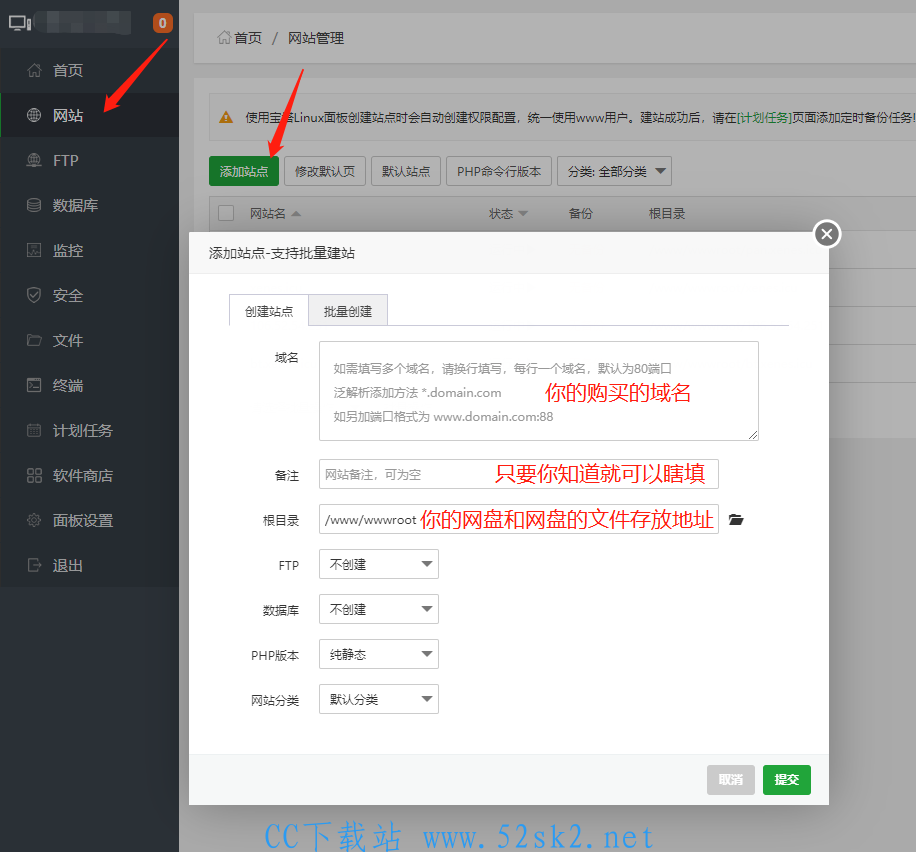
Task: Click the green 添加站点 button
Action: click(x=244, y=171)
